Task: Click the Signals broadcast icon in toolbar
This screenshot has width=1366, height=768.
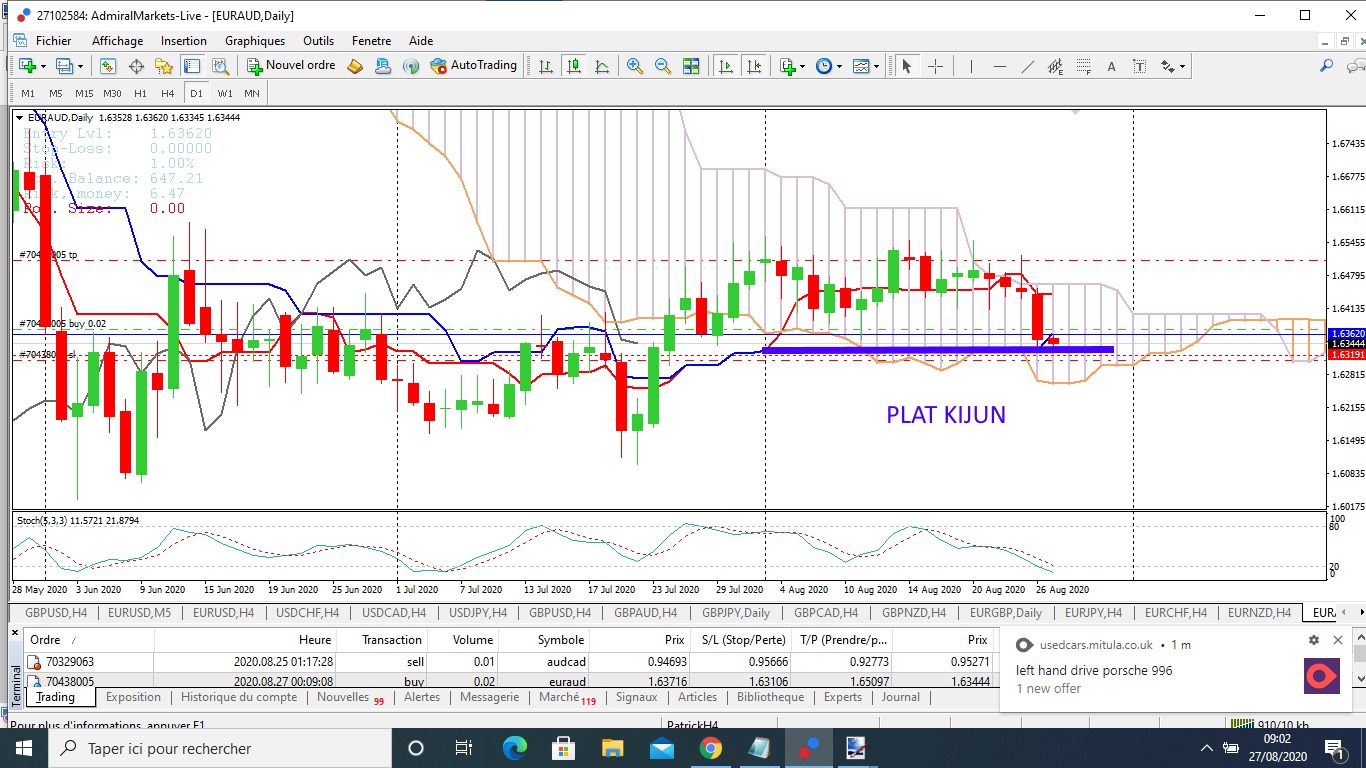Action: 410,66
